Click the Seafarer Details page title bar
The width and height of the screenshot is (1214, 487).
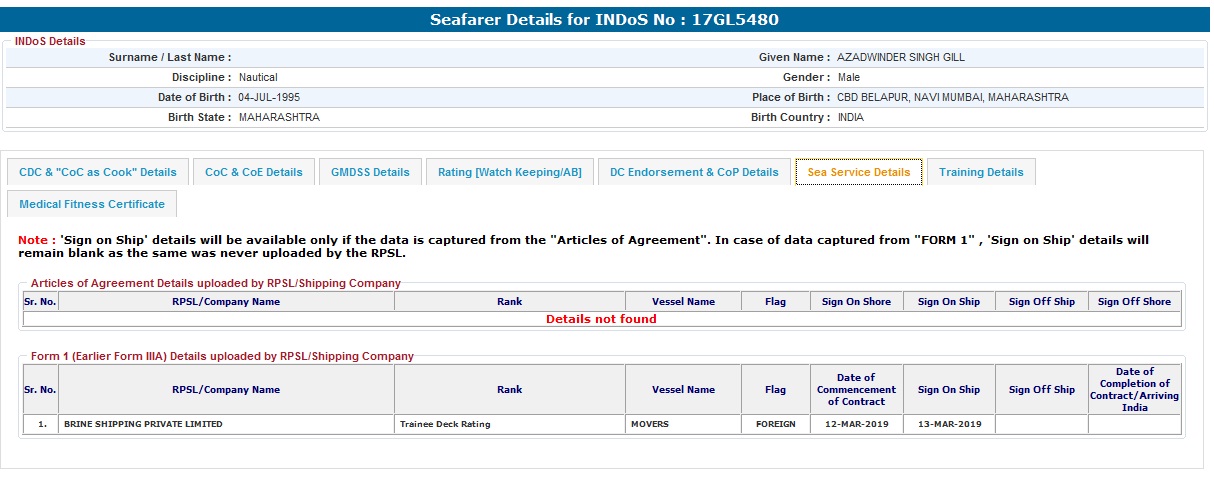604,20
